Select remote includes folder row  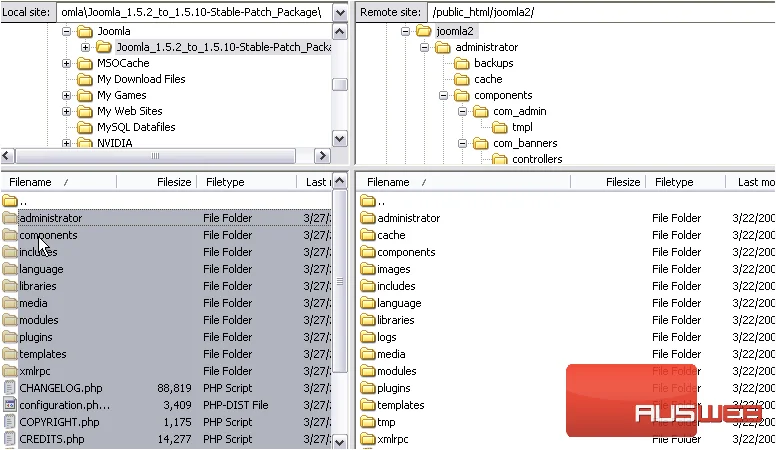click(x=567, y=286)
